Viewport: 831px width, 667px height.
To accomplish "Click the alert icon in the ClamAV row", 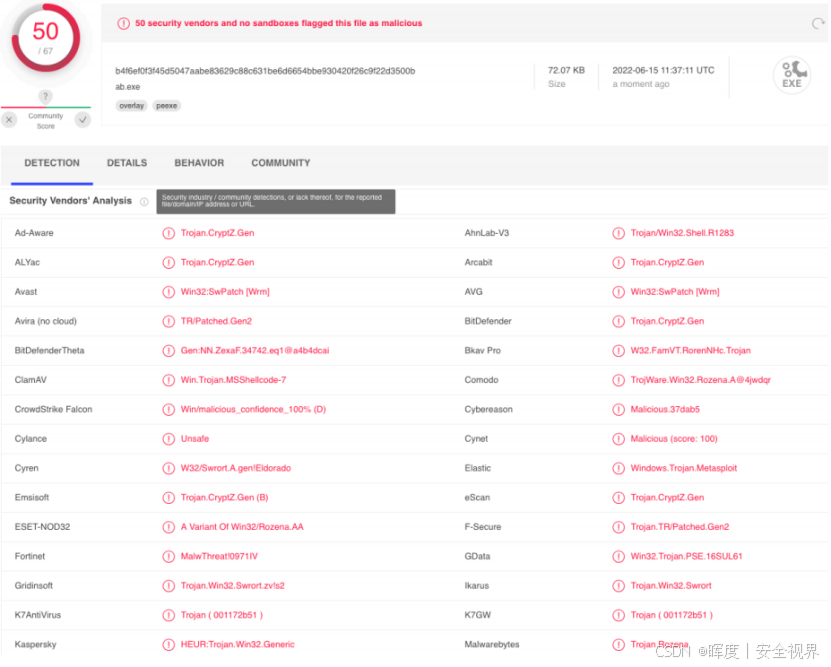I will tap(169, 380).
